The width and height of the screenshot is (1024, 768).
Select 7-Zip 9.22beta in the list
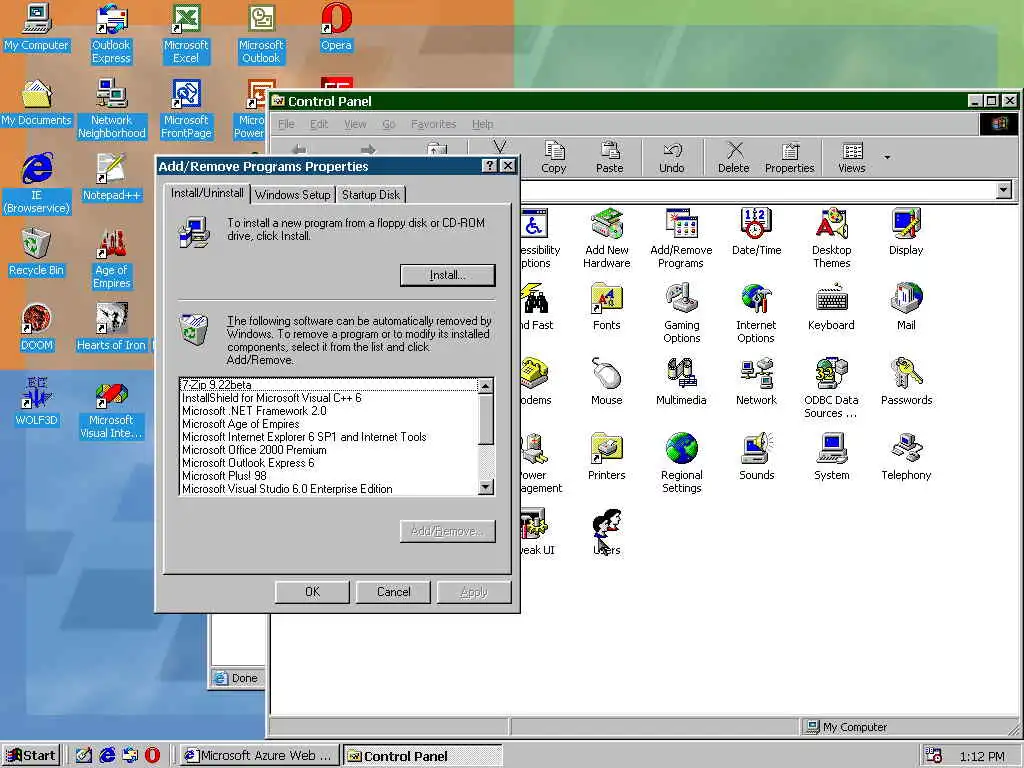click(x=329, y=385)
